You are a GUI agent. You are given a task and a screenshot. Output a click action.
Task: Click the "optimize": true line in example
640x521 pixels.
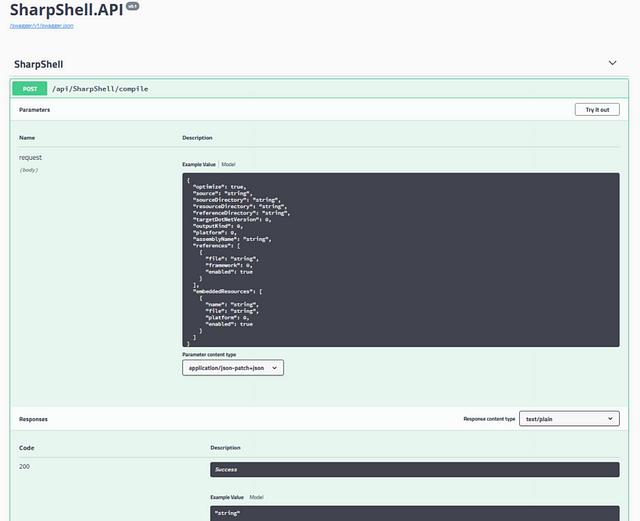[x=220, y=187]
